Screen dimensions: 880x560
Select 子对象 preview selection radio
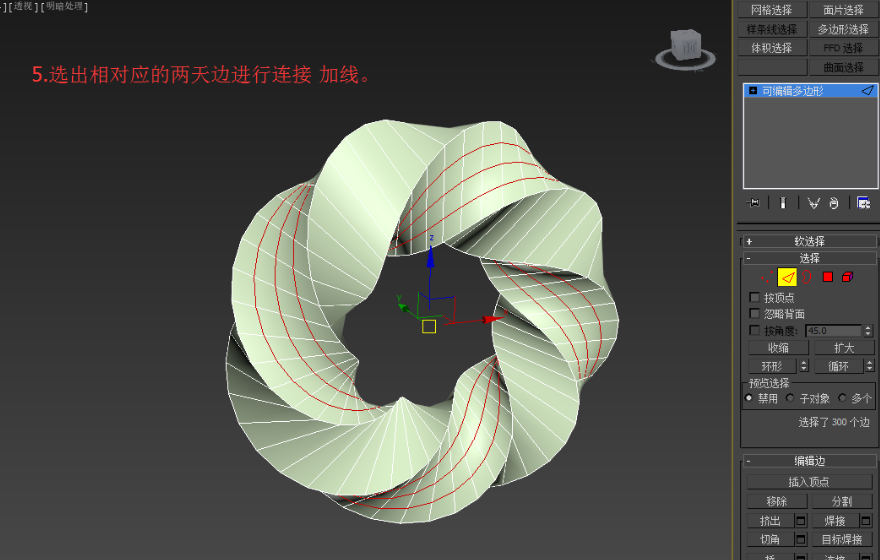click(790, 398)
